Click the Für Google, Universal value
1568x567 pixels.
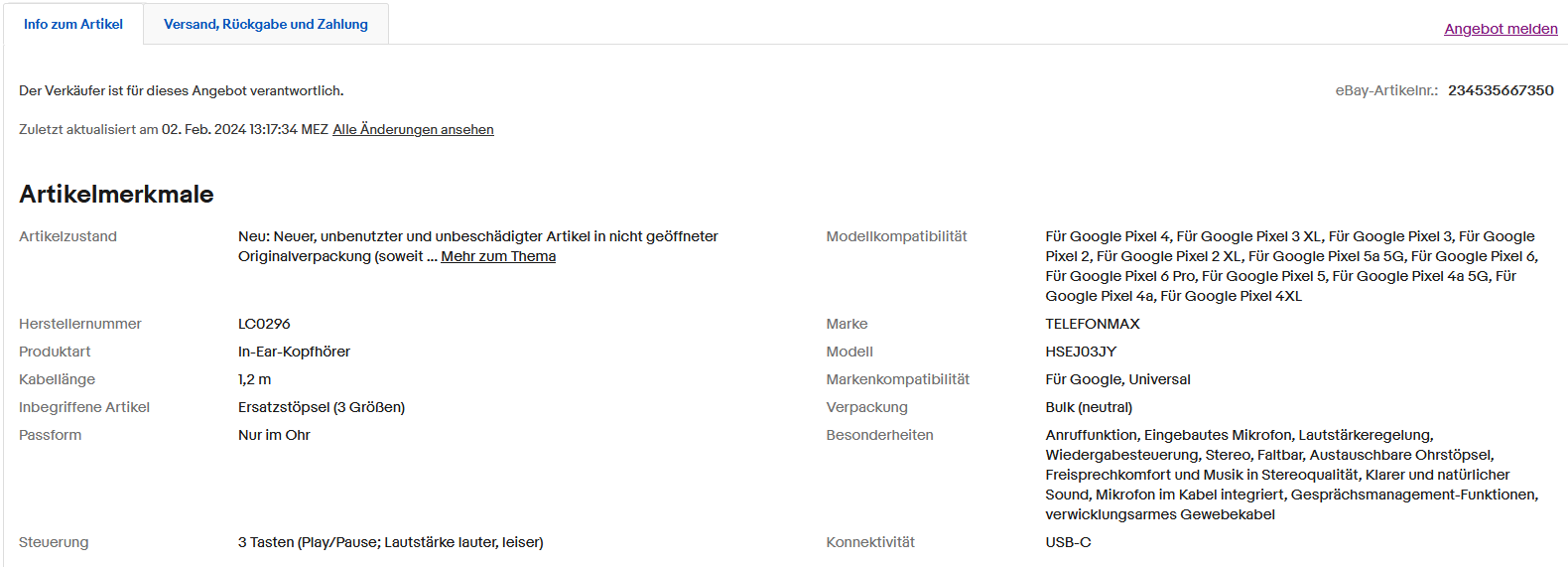coord(1117,379)
